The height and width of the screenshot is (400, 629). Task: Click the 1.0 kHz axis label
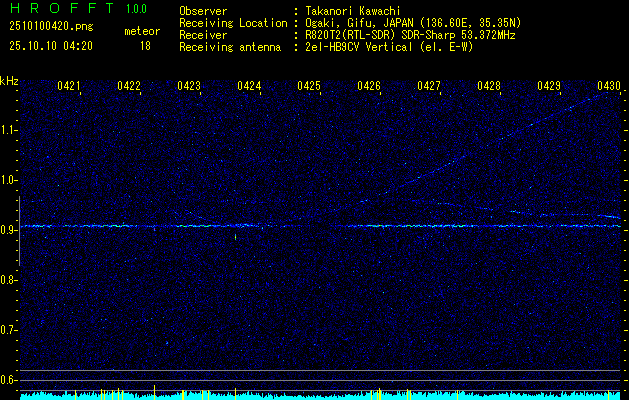pyautogui.click(x=8, y=181)
